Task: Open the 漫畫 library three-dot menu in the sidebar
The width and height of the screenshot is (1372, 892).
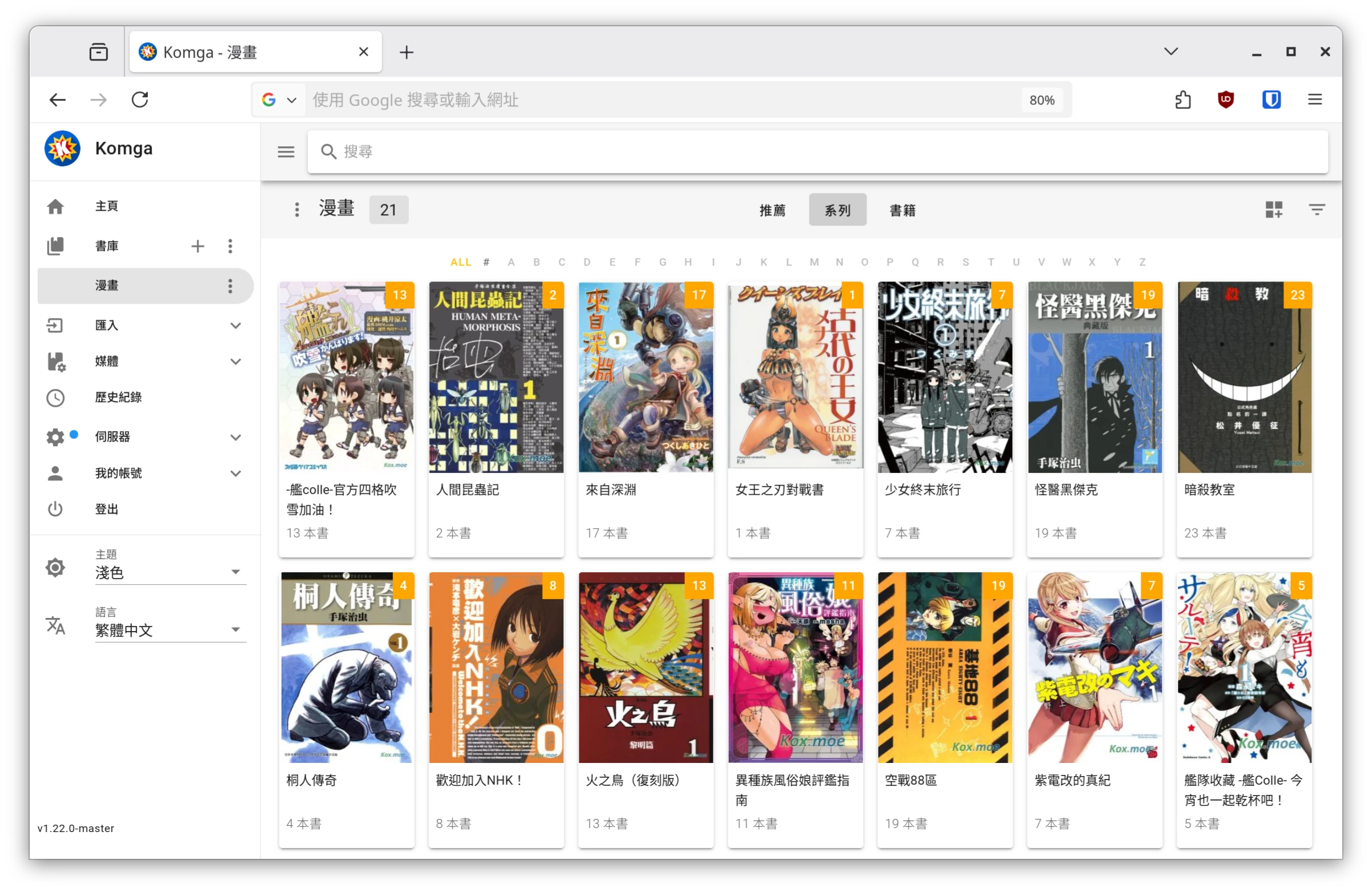Action: coord(230,286)
